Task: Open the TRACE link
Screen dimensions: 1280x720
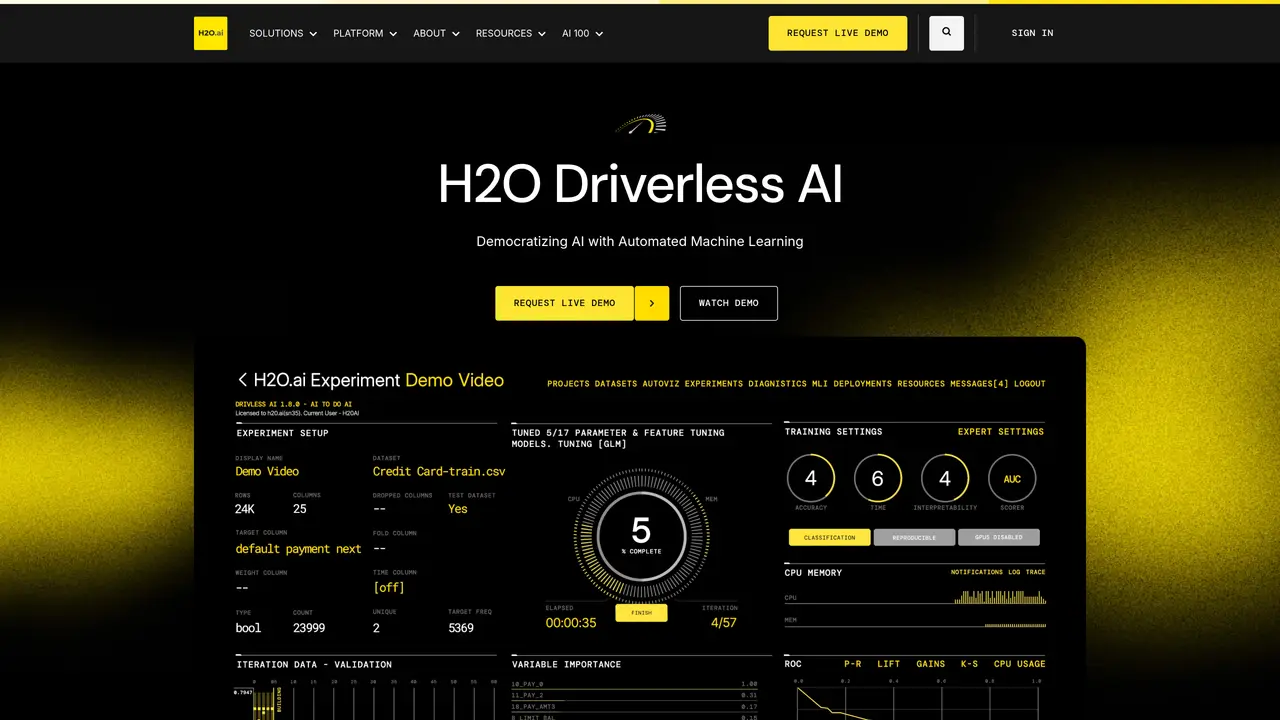Action: coord(1036,572)
